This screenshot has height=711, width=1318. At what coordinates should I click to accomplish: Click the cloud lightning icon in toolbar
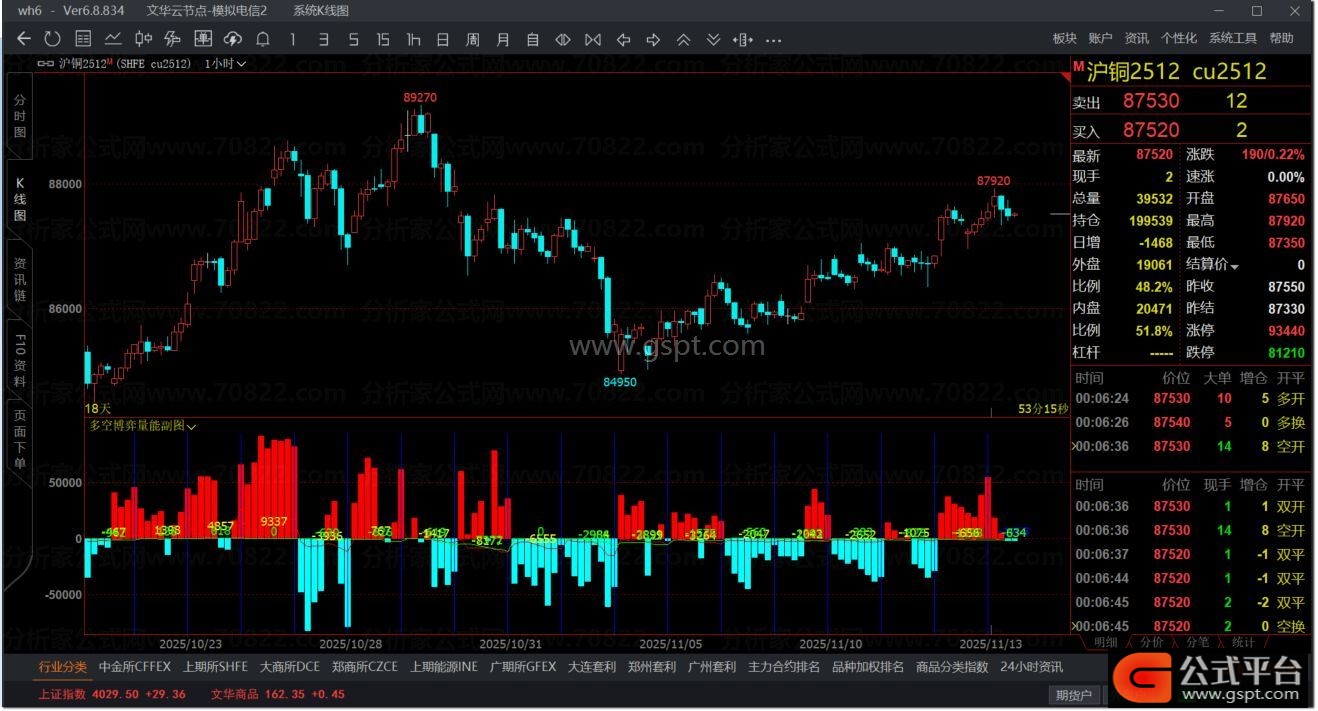[x=233, y=39]
